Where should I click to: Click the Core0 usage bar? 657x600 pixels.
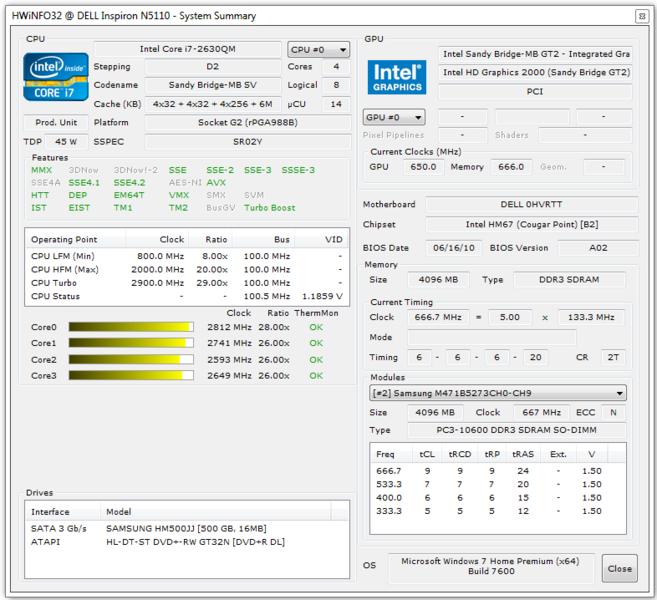(x=131, y=327)
